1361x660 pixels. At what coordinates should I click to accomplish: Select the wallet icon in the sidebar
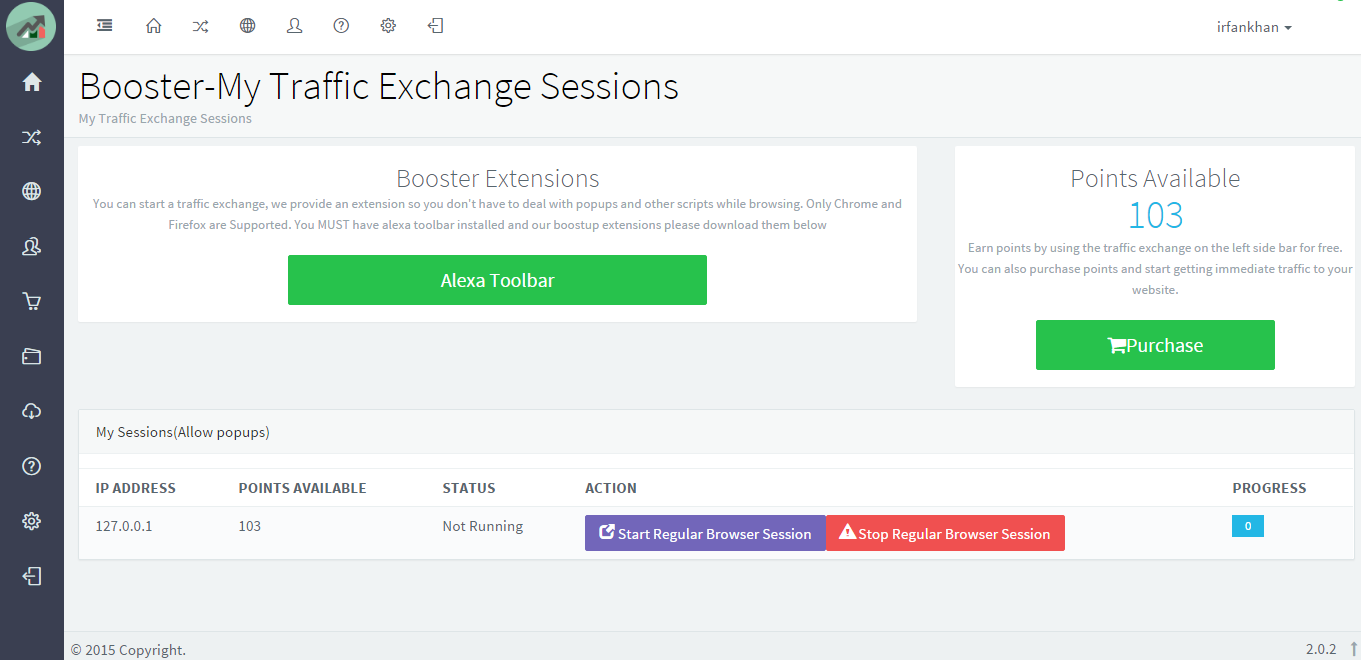[31, 356]
